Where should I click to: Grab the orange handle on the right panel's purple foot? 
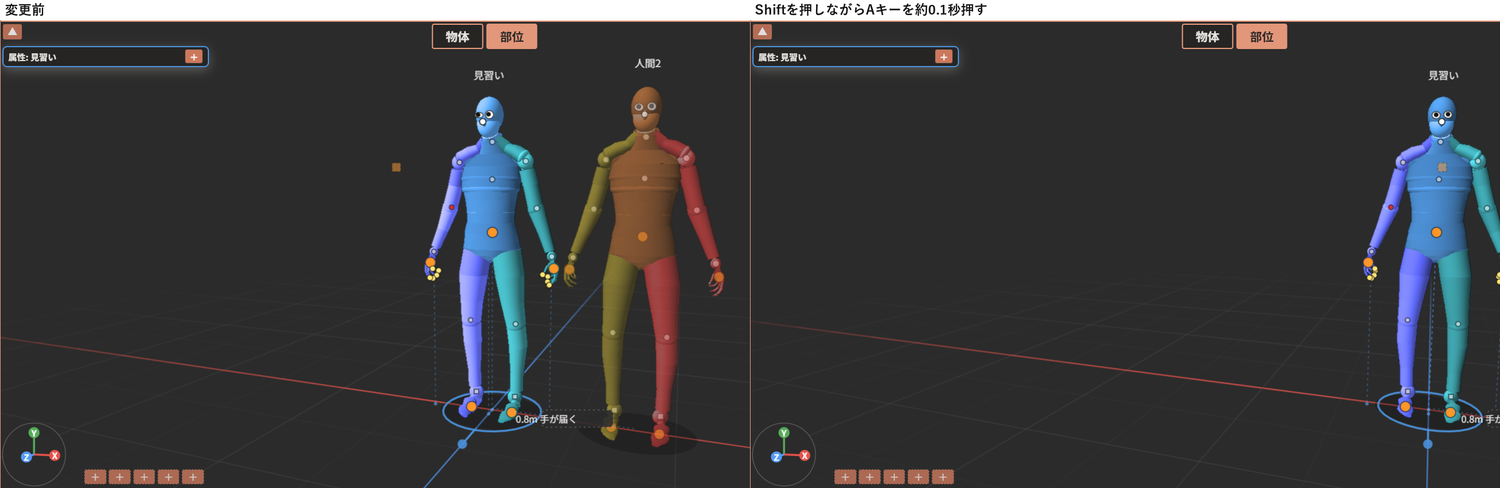pos(1405,407)
